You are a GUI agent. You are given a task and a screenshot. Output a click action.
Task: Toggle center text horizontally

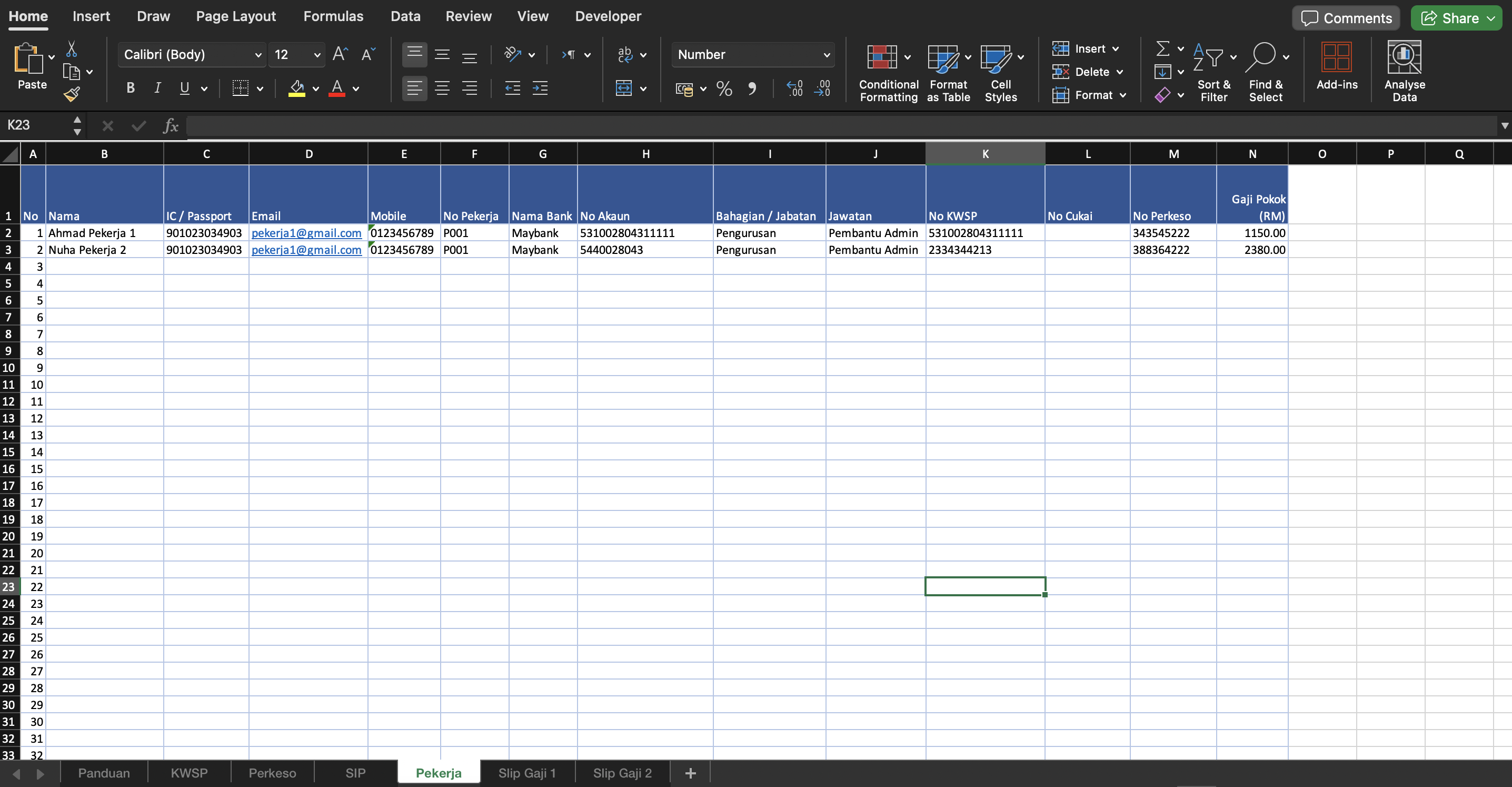pos(442,88)
